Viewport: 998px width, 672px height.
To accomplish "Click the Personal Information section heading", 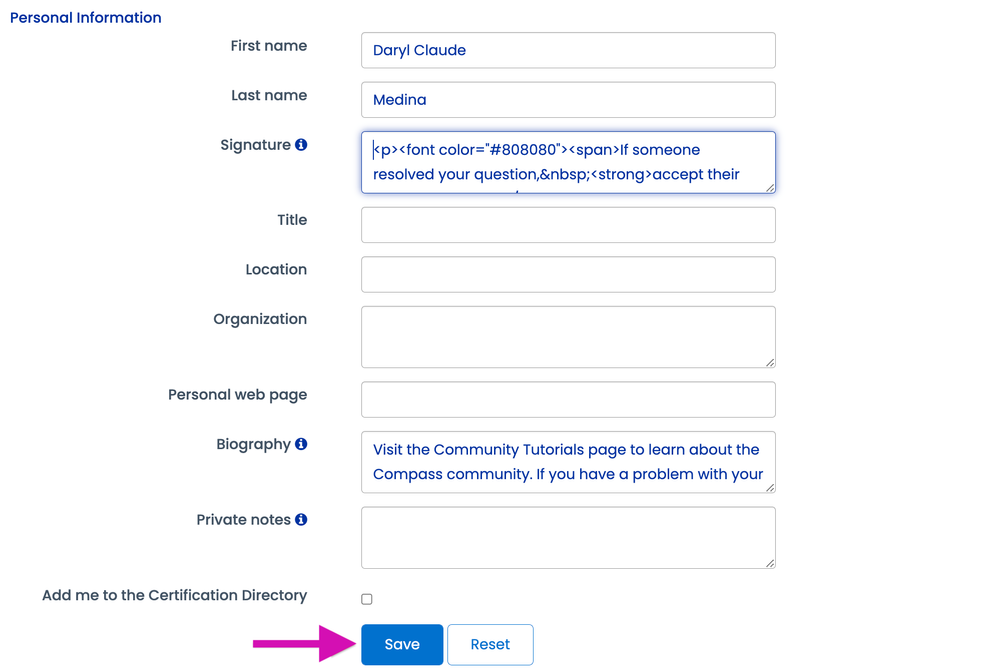I will click(86, 18).
